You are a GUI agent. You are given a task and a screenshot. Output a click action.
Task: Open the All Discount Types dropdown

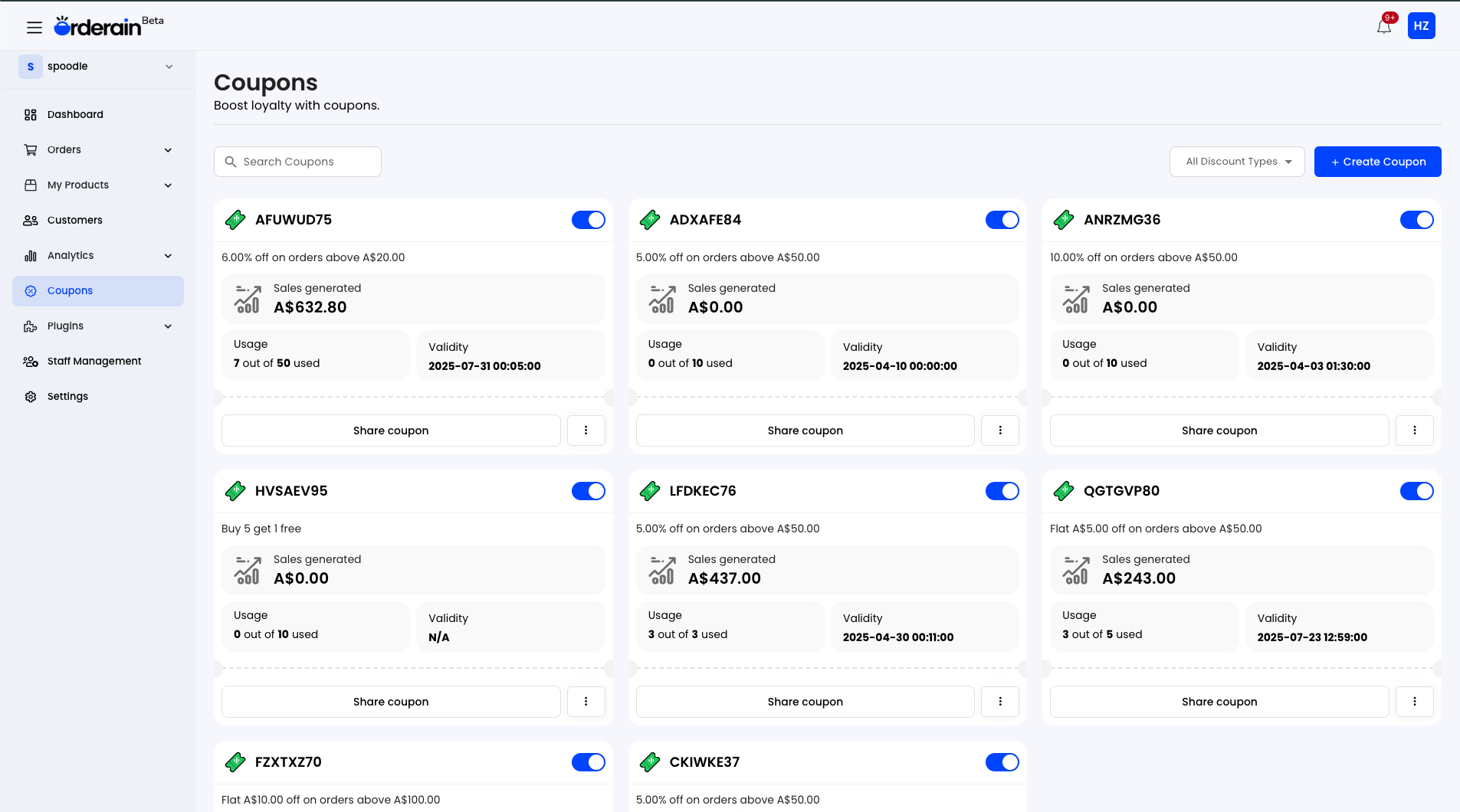click(x=1236, y=161)
